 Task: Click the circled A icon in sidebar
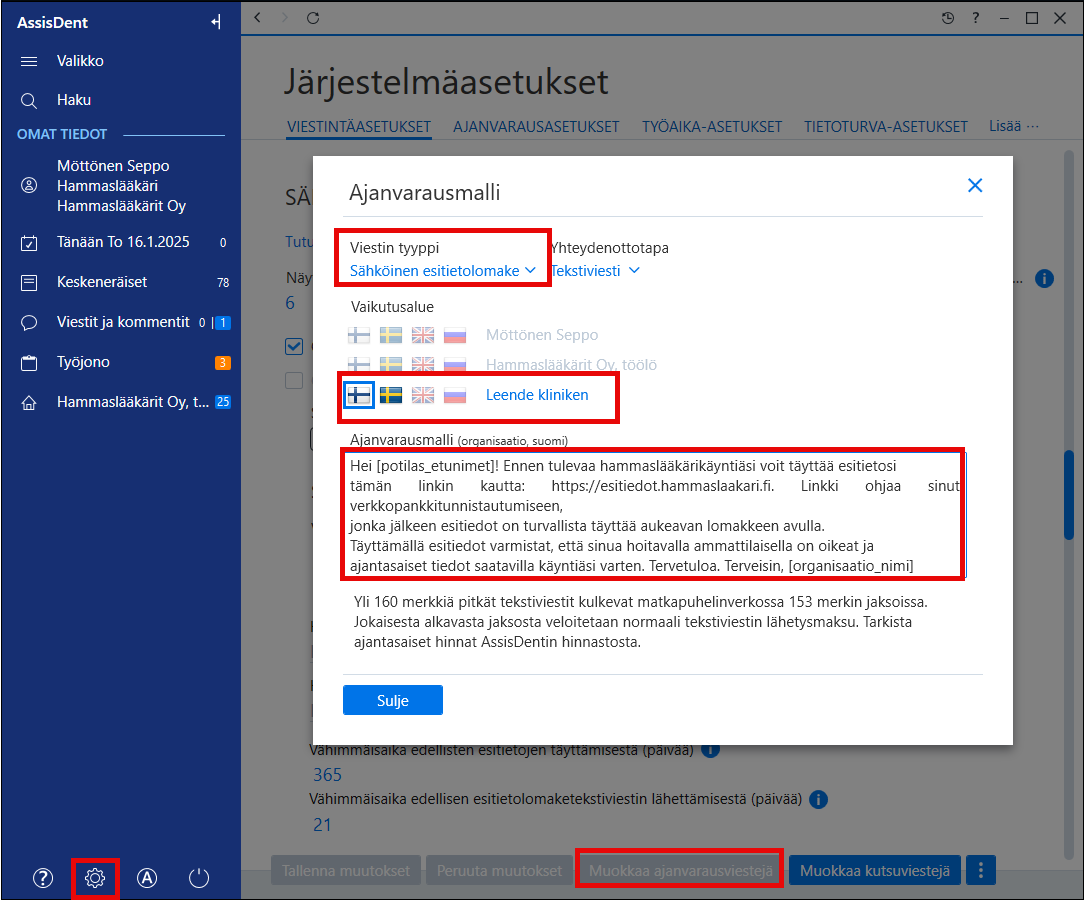147,878
